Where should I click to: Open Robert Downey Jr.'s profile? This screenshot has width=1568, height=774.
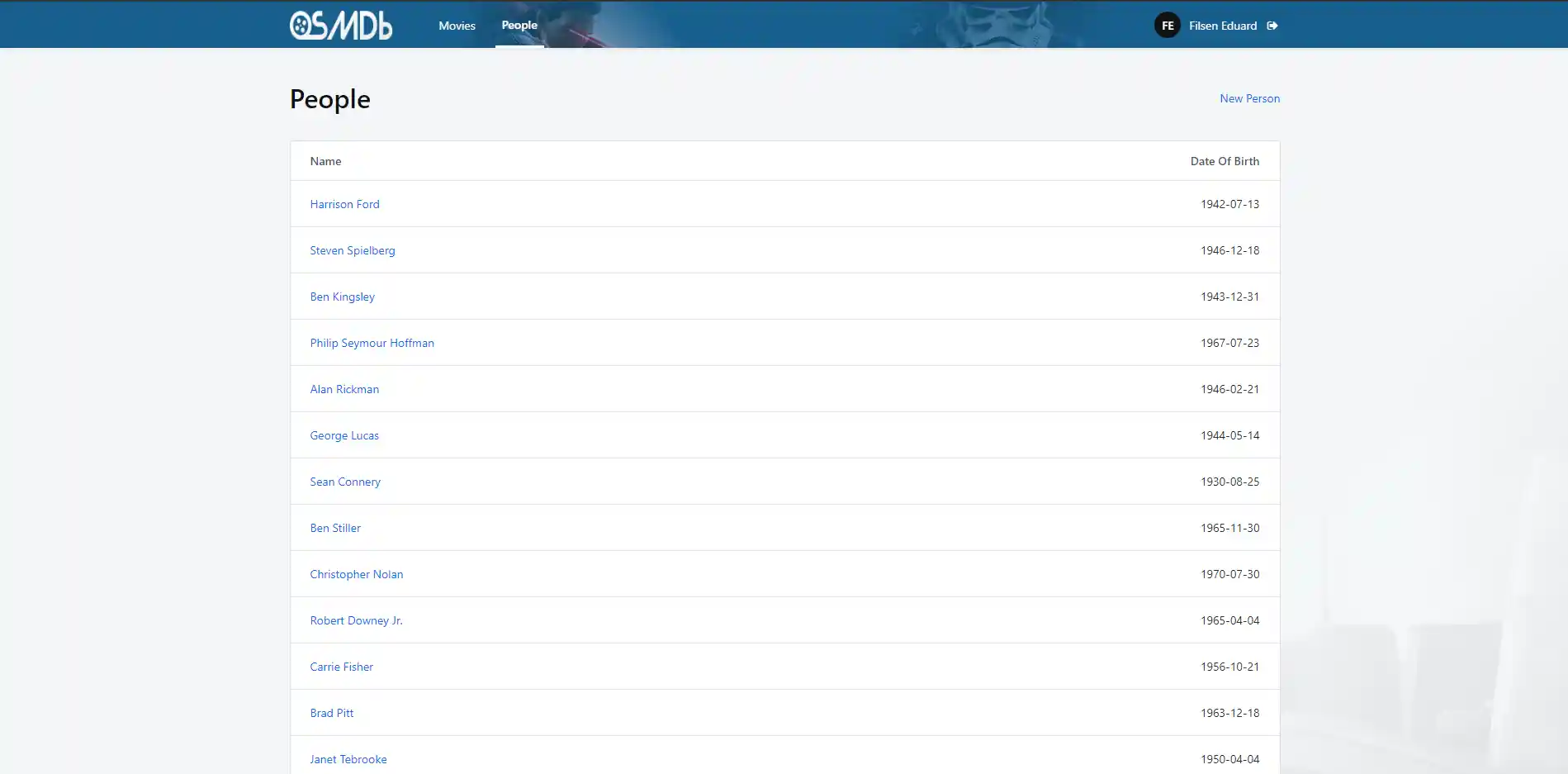(356, 620)
